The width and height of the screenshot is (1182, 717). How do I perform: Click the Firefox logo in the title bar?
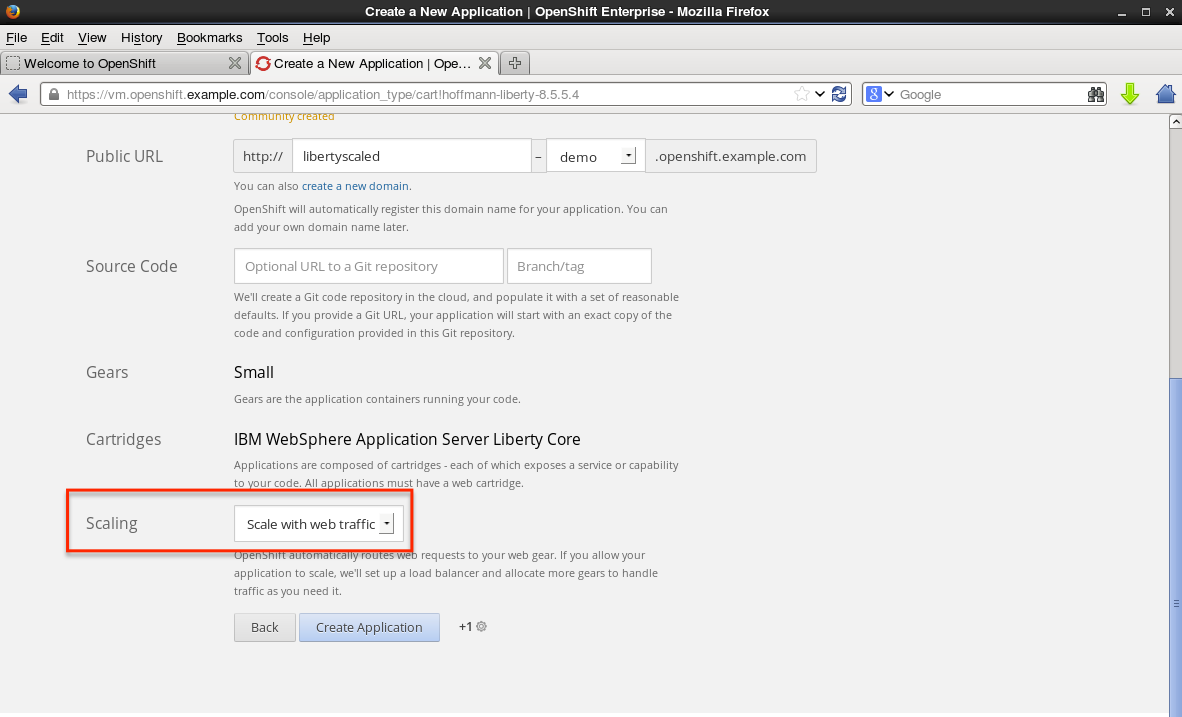pyautogui.click(x=12, y=11)
